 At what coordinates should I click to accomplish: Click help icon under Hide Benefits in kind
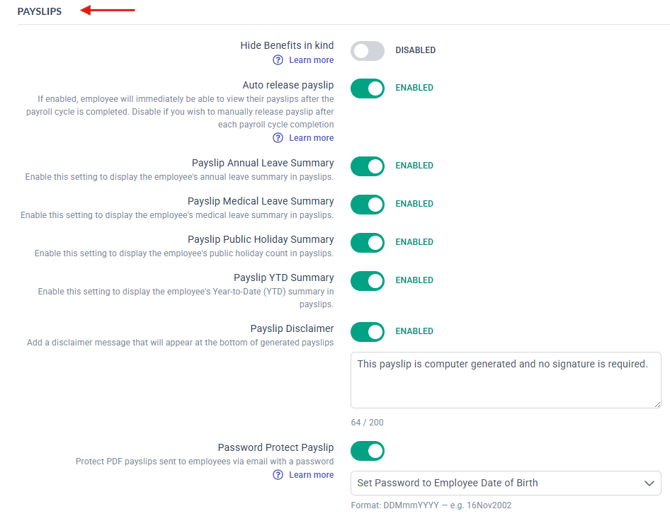[278, 60]
